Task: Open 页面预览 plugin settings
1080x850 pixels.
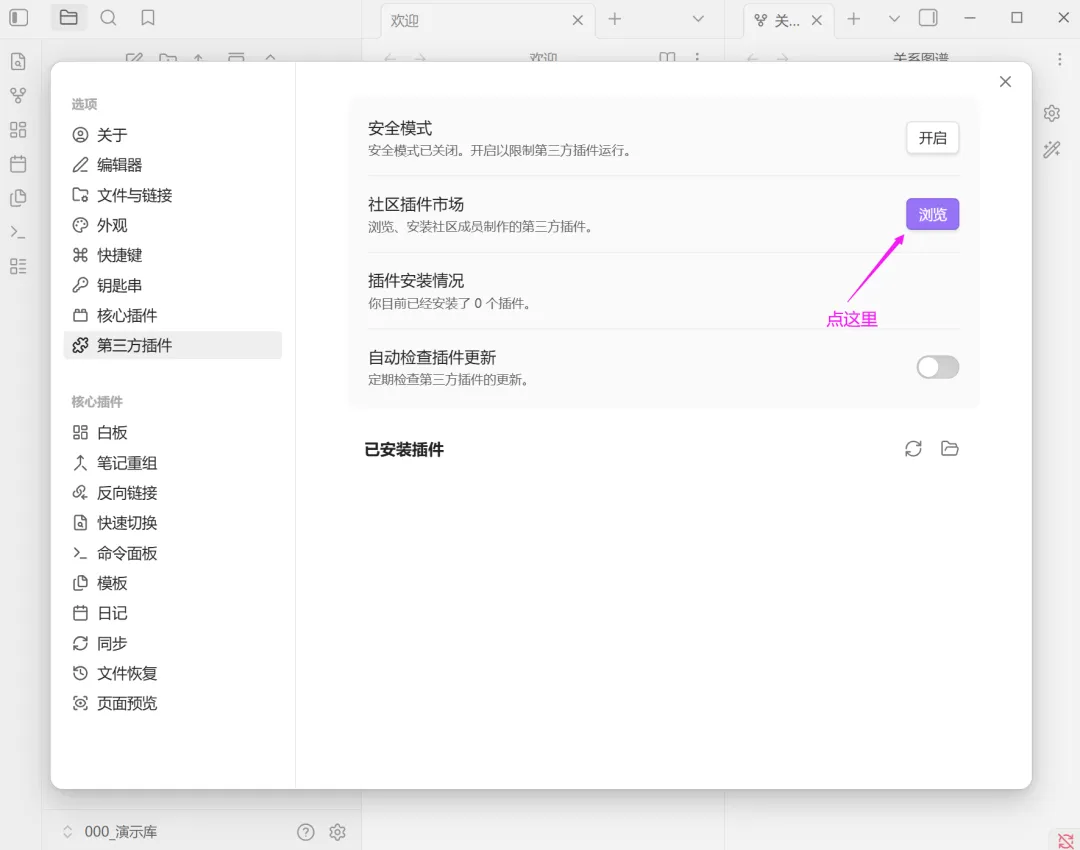Action: point(172,703)
